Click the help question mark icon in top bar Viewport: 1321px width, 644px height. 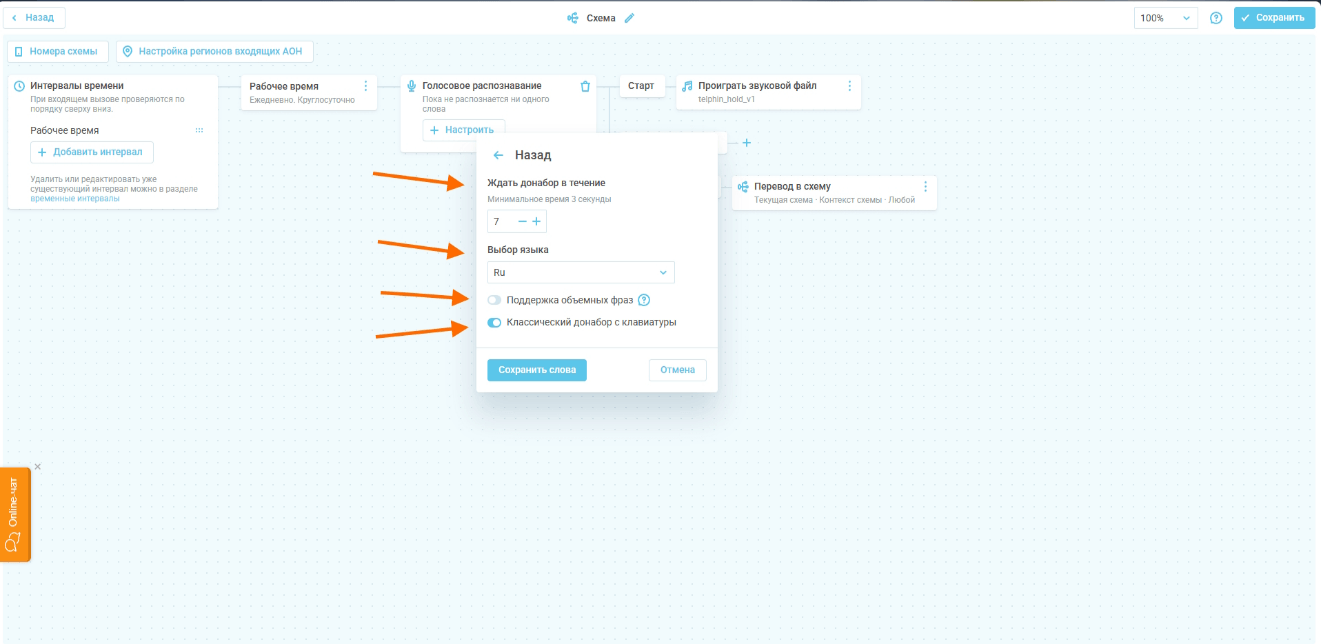coord(1216,18)
